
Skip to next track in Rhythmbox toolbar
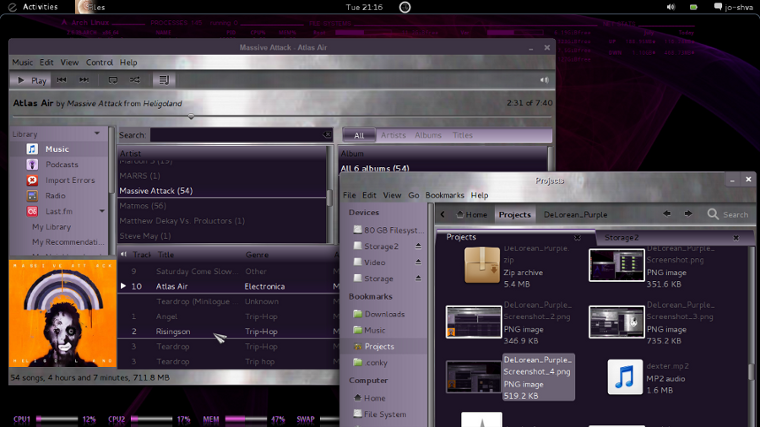tap(84, 80)
